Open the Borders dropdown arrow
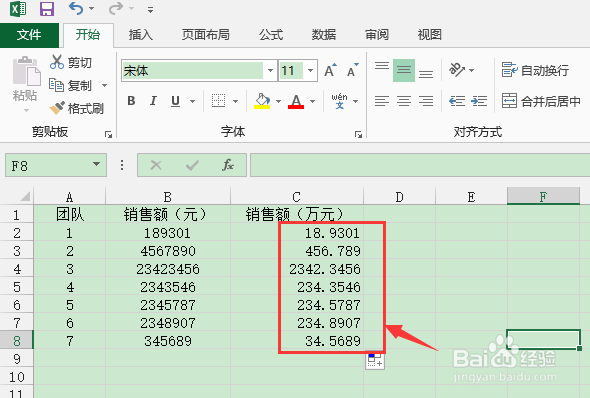The height and width of the screenshot is (398, 590). point(235,101)
